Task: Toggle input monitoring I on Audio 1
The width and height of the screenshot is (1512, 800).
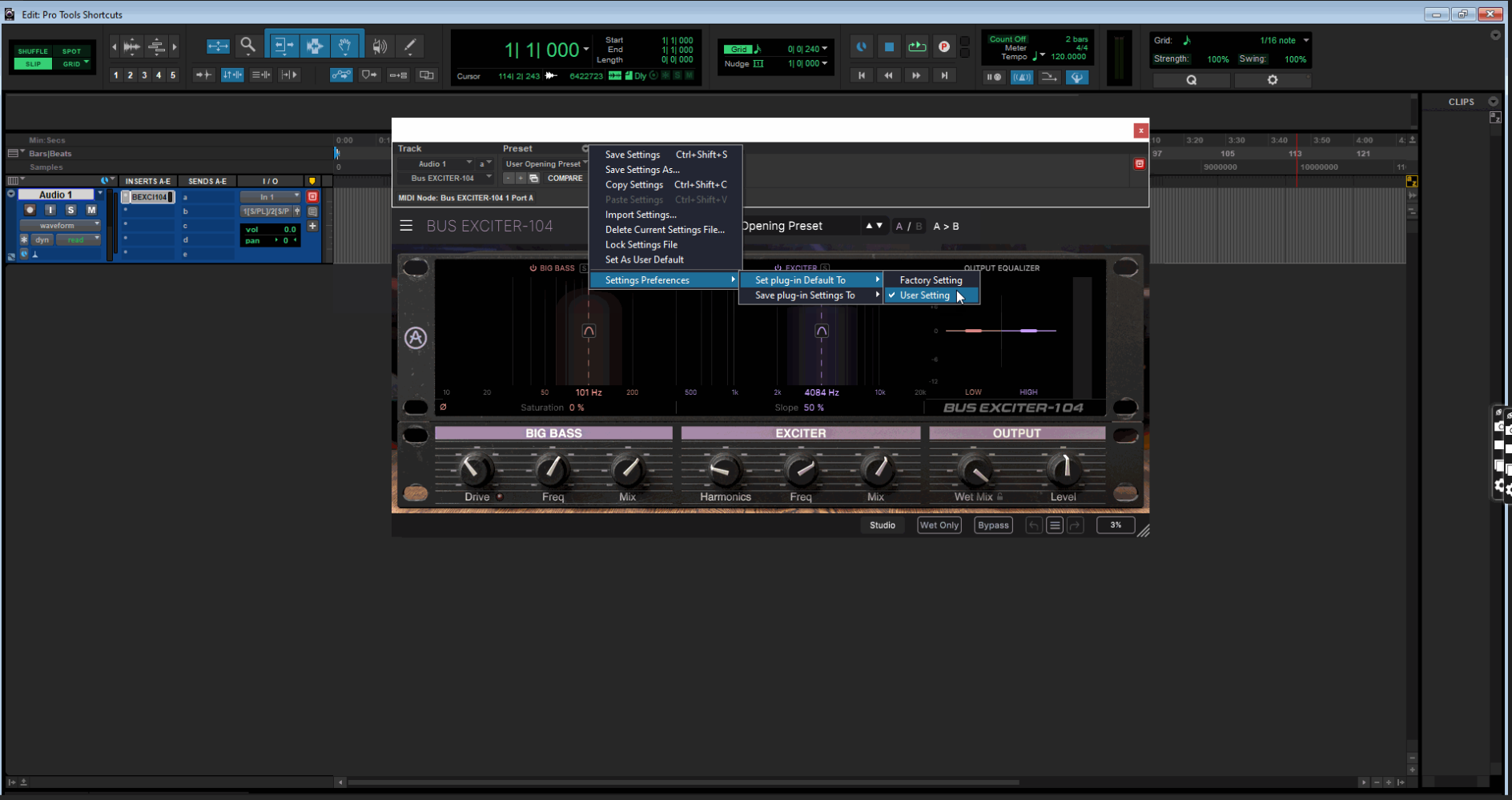Action: [50, 210]
